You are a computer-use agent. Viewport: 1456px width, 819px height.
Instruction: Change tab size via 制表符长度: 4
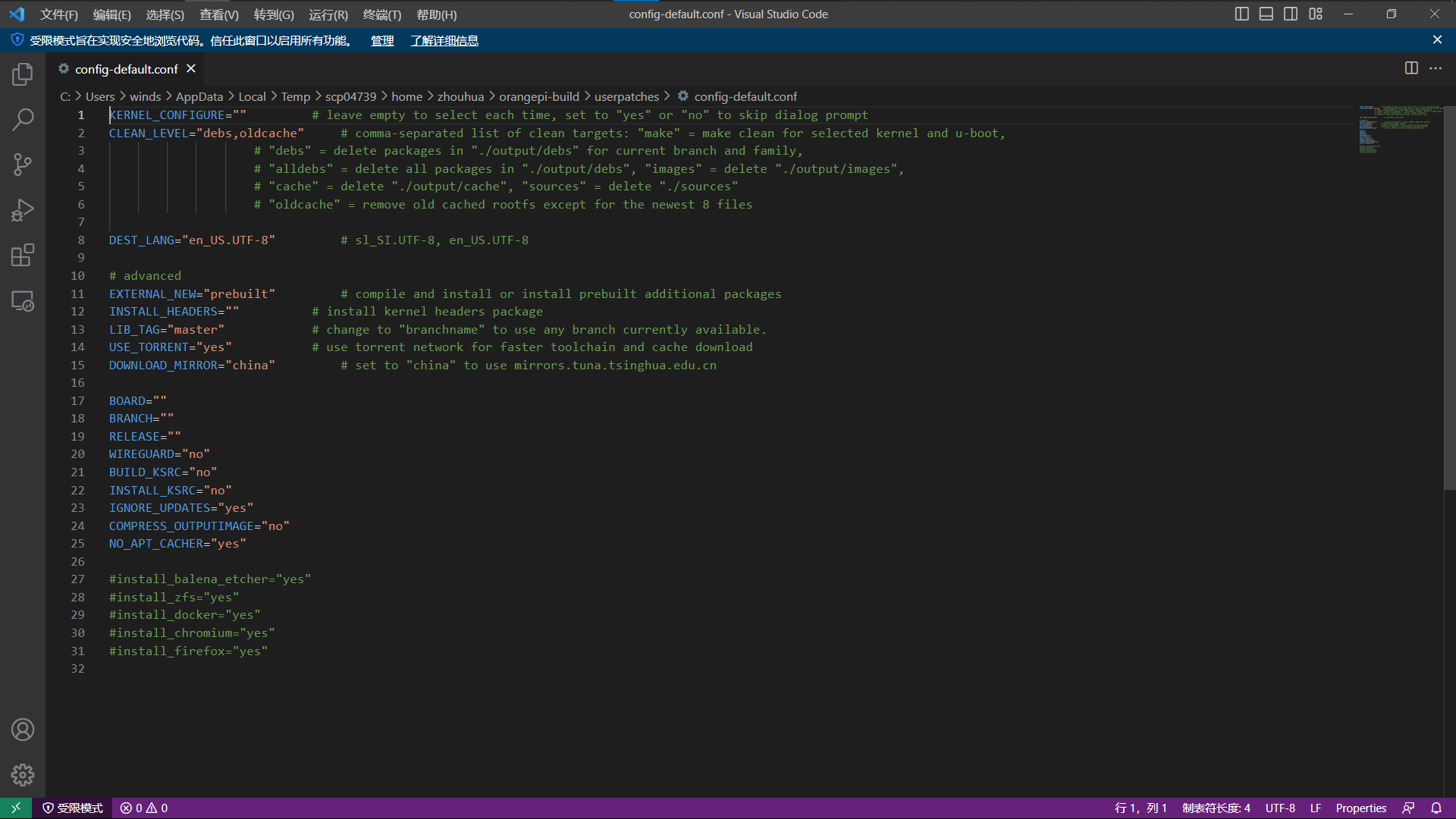click(x=1216, y=808)
